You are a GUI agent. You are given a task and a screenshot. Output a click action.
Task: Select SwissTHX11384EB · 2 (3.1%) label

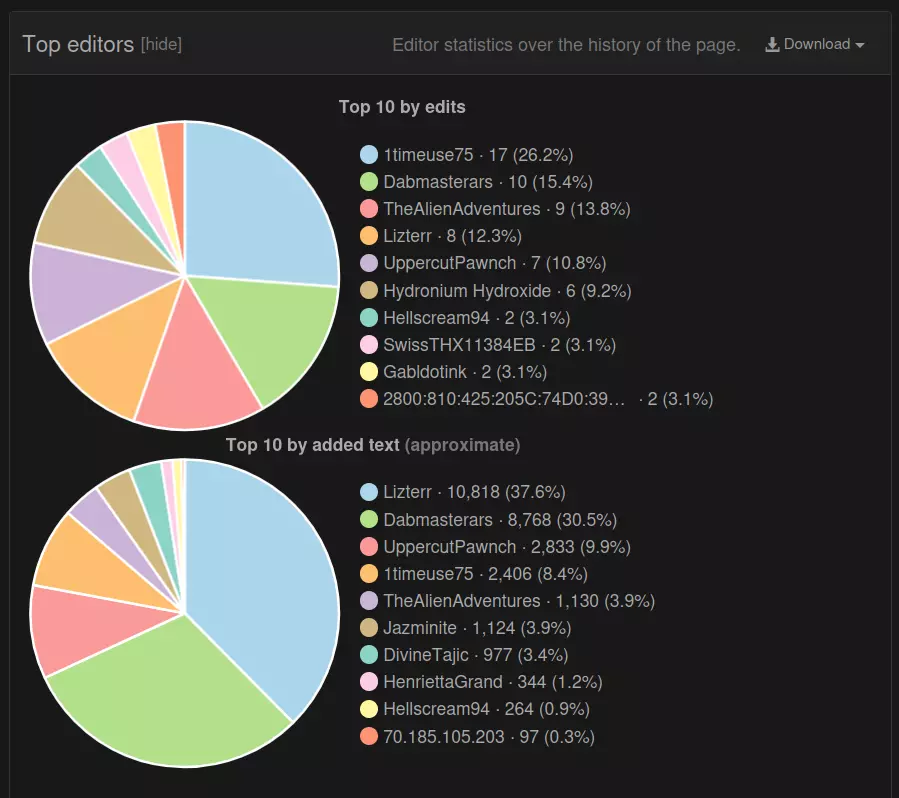point(499,345)
